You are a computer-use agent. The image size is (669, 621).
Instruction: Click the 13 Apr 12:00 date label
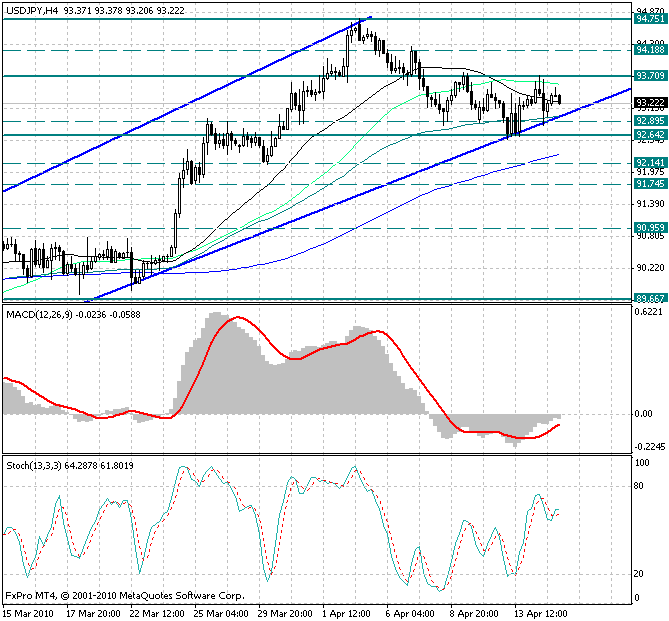[541, 614]
